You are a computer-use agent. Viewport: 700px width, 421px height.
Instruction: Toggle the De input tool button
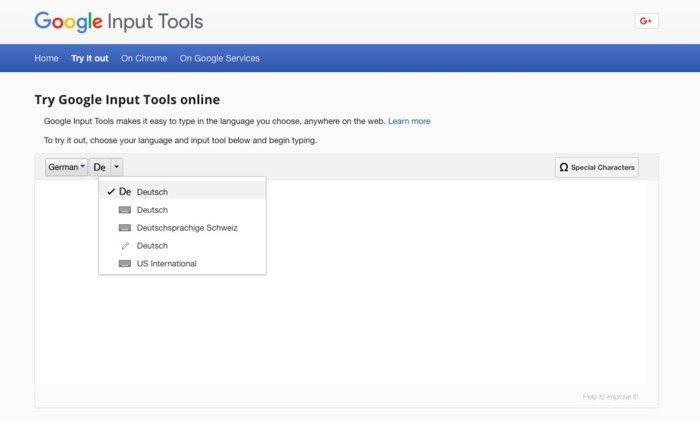pyautogui.click(x=99, y=167)
